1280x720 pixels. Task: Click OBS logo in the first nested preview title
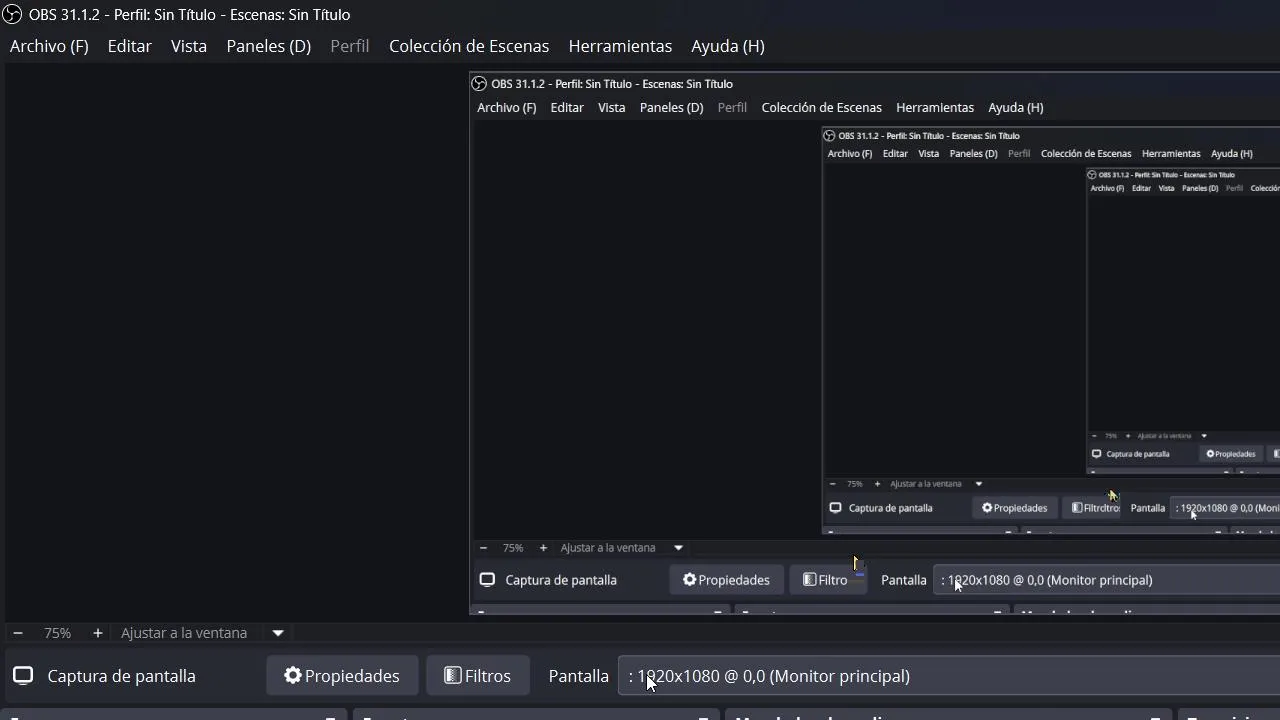pos(480,84)
